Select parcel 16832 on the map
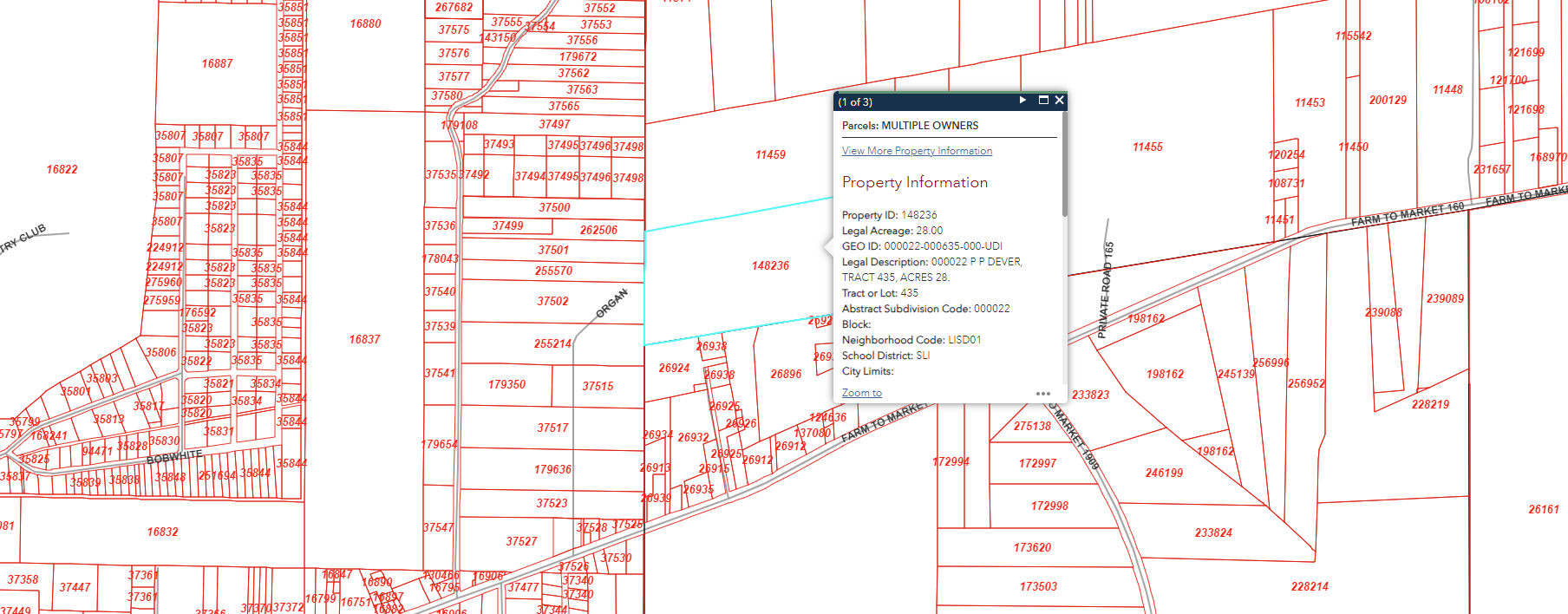 coord(162,532)
